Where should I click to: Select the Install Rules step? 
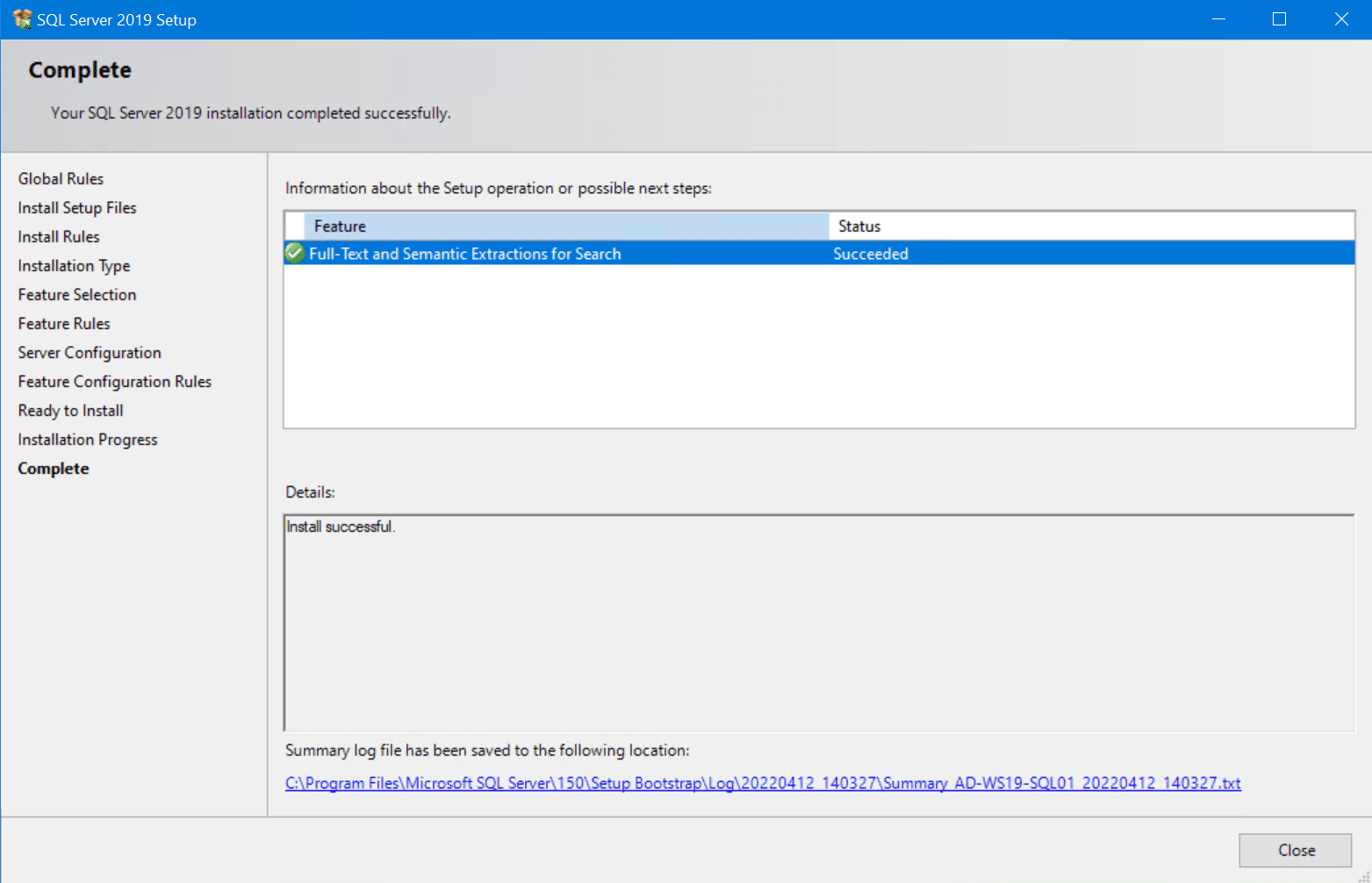tap(58, 236)
